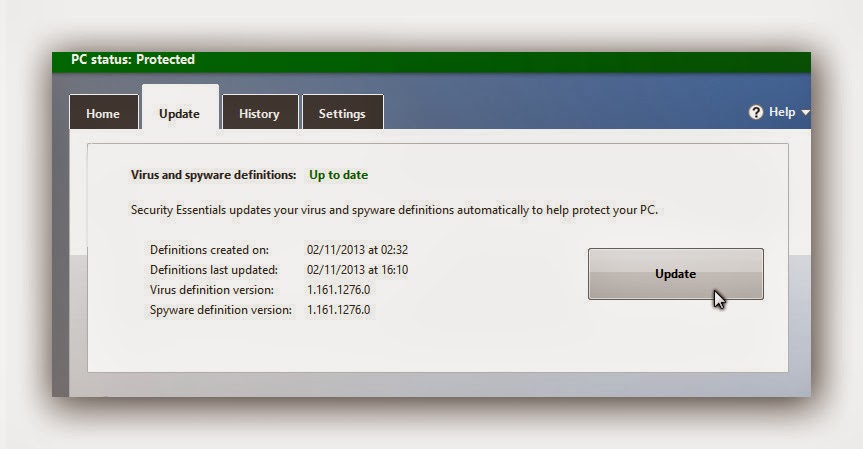Open the Settings tab
The height and width of the screenshot is (449, 863).
tap(342, 113)
